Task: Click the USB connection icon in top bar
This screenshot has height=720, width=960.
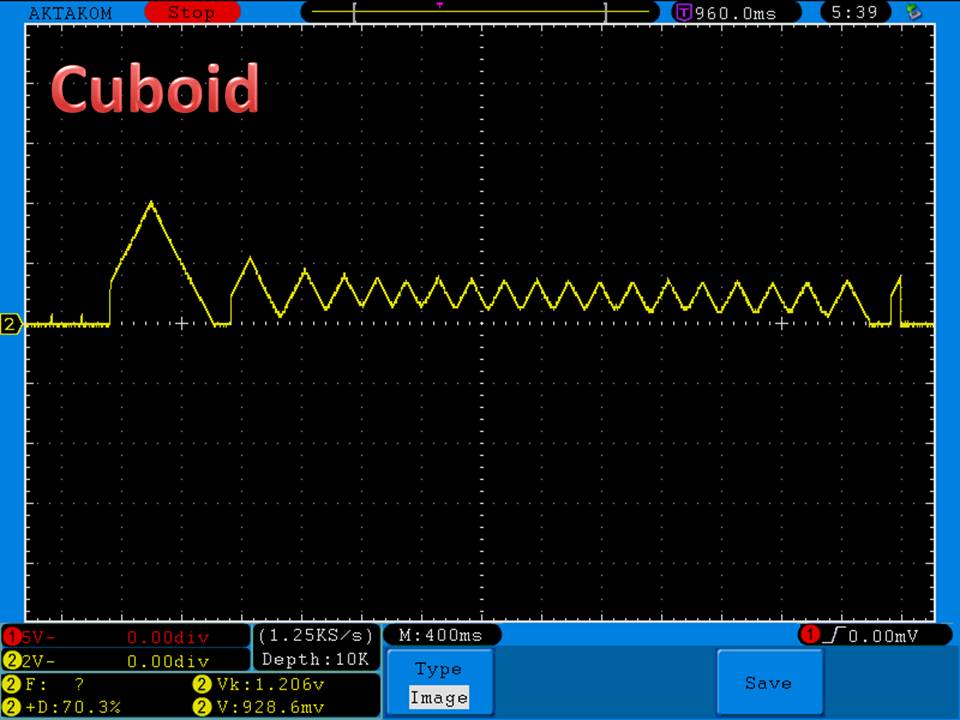Action: point(912,13)
